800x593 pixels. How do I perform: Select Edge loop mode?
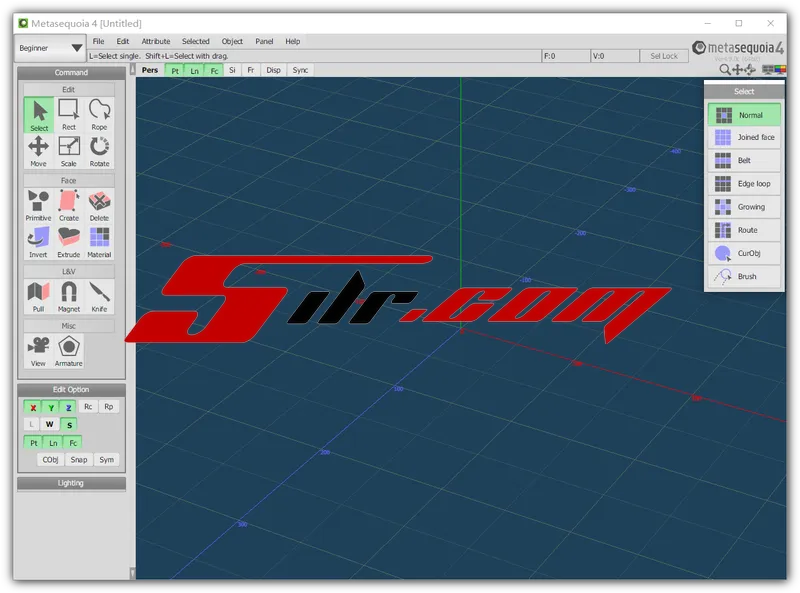pyautogui.click(x=744, y=184)
